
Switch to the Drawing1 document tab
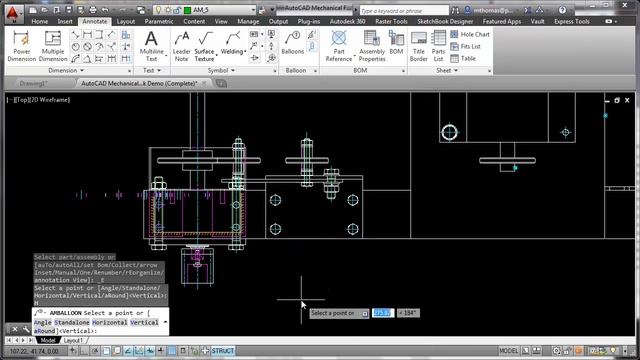point(34,83)
